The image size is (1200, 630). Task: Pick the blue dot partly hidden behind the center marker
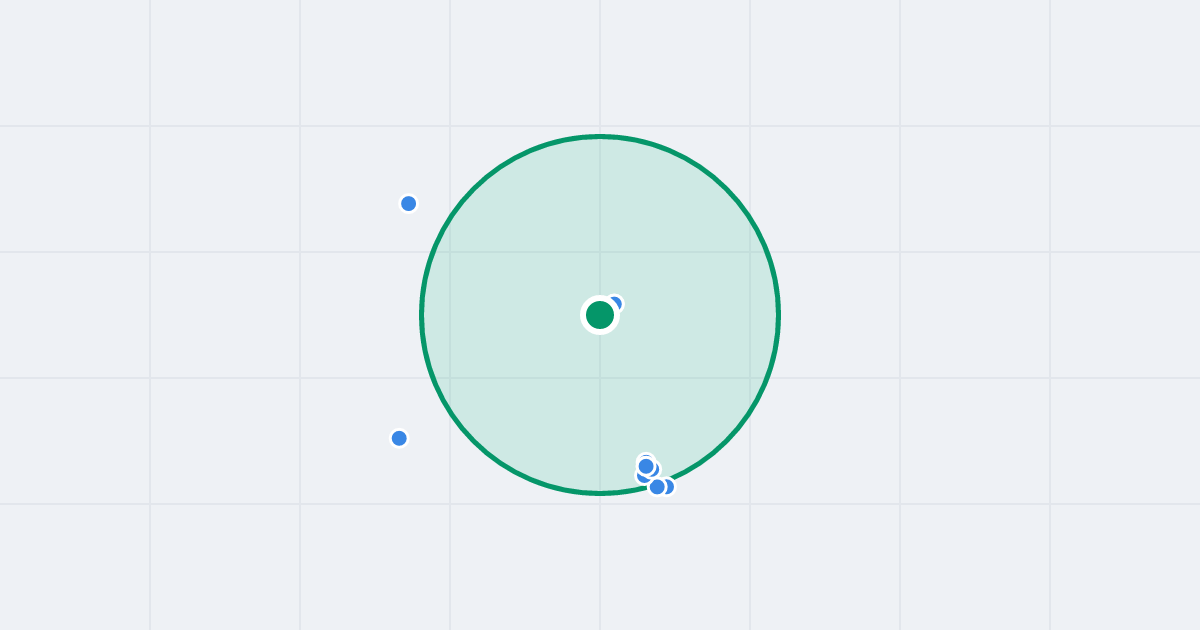[615, 304]
